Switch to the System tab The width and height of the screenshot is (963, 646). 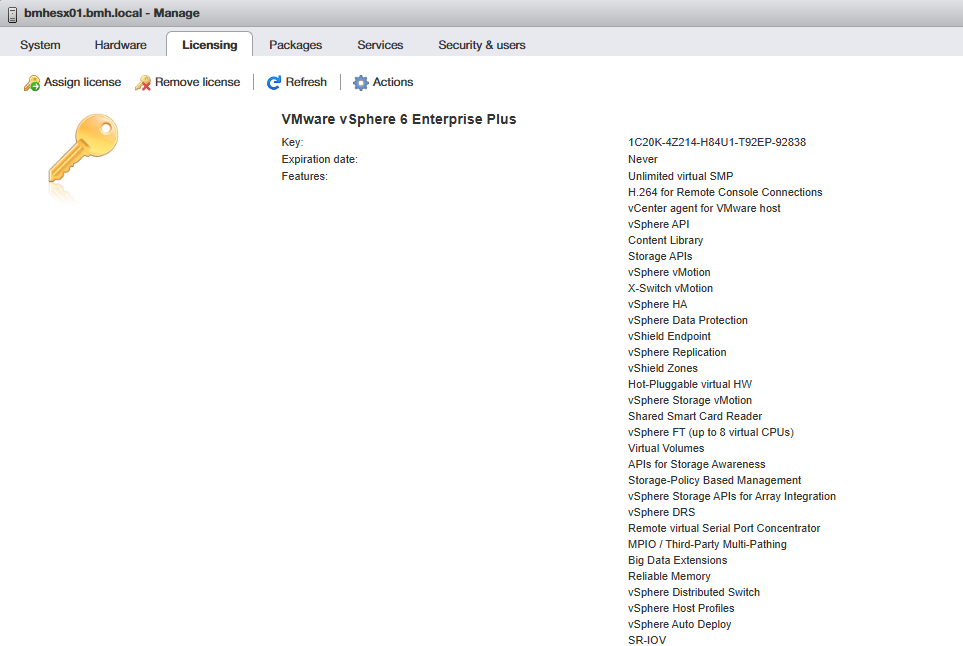(x=40, y=45)
